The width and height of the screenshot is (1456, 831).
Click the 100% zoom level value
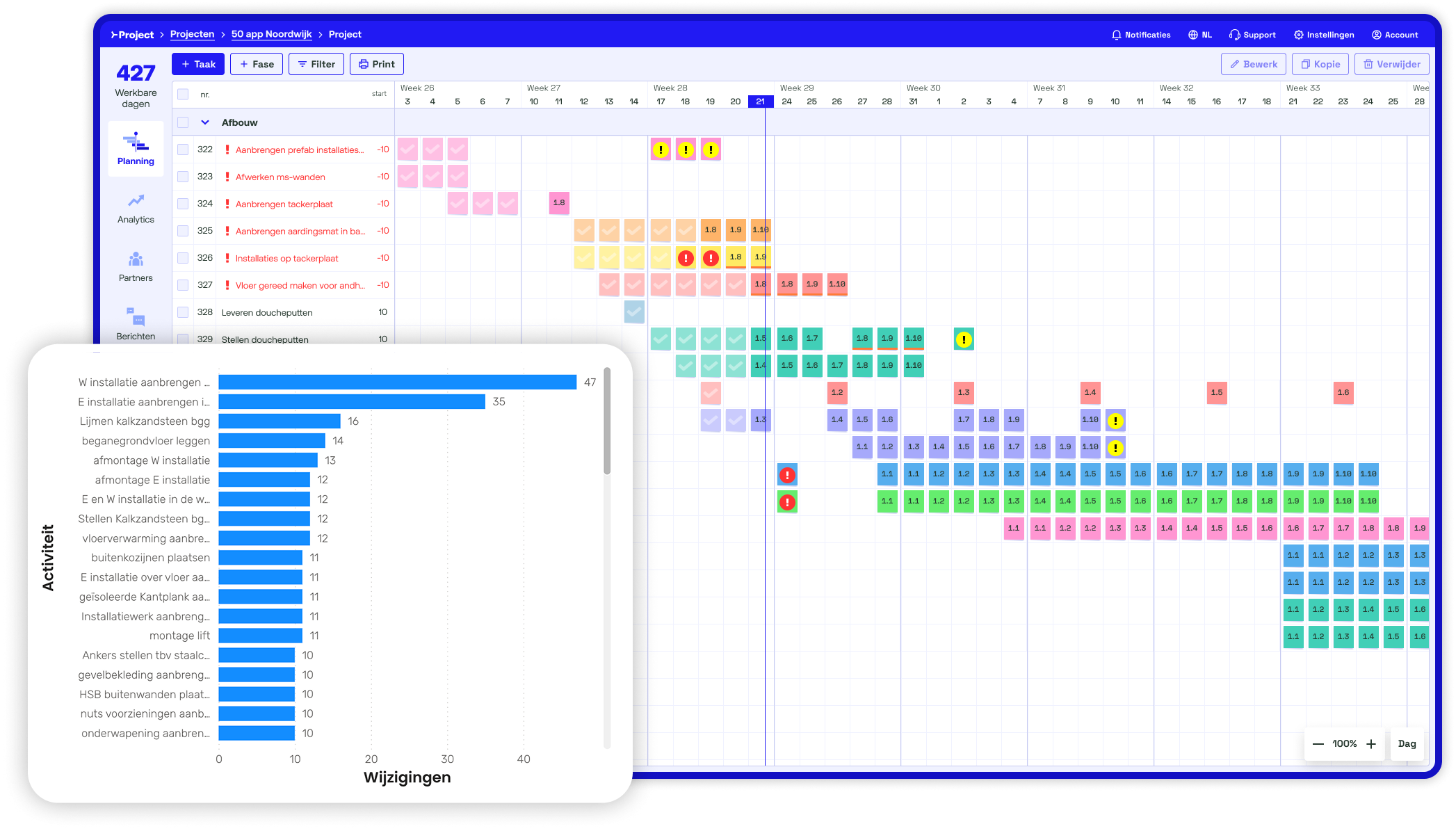coord(1344,744)
